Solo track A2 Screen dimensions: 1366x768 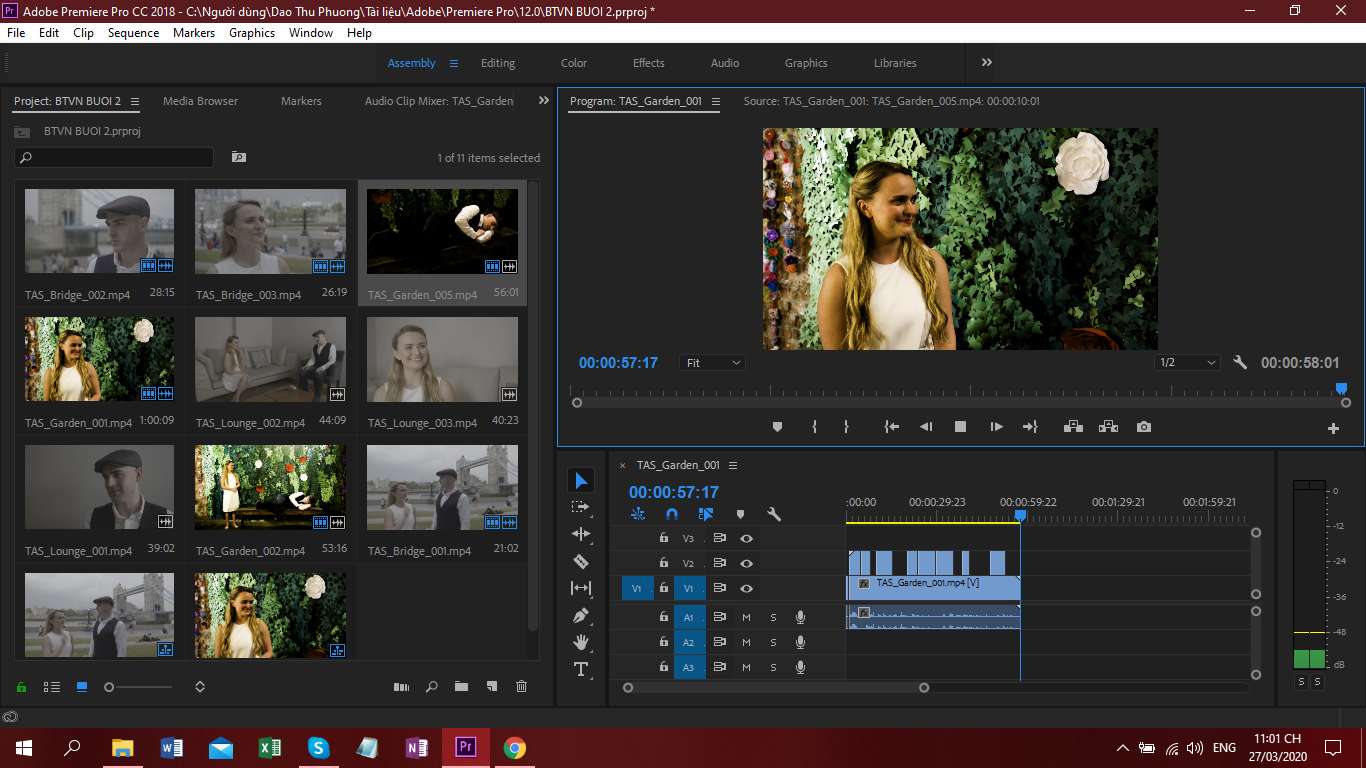(x=773, y=642)
